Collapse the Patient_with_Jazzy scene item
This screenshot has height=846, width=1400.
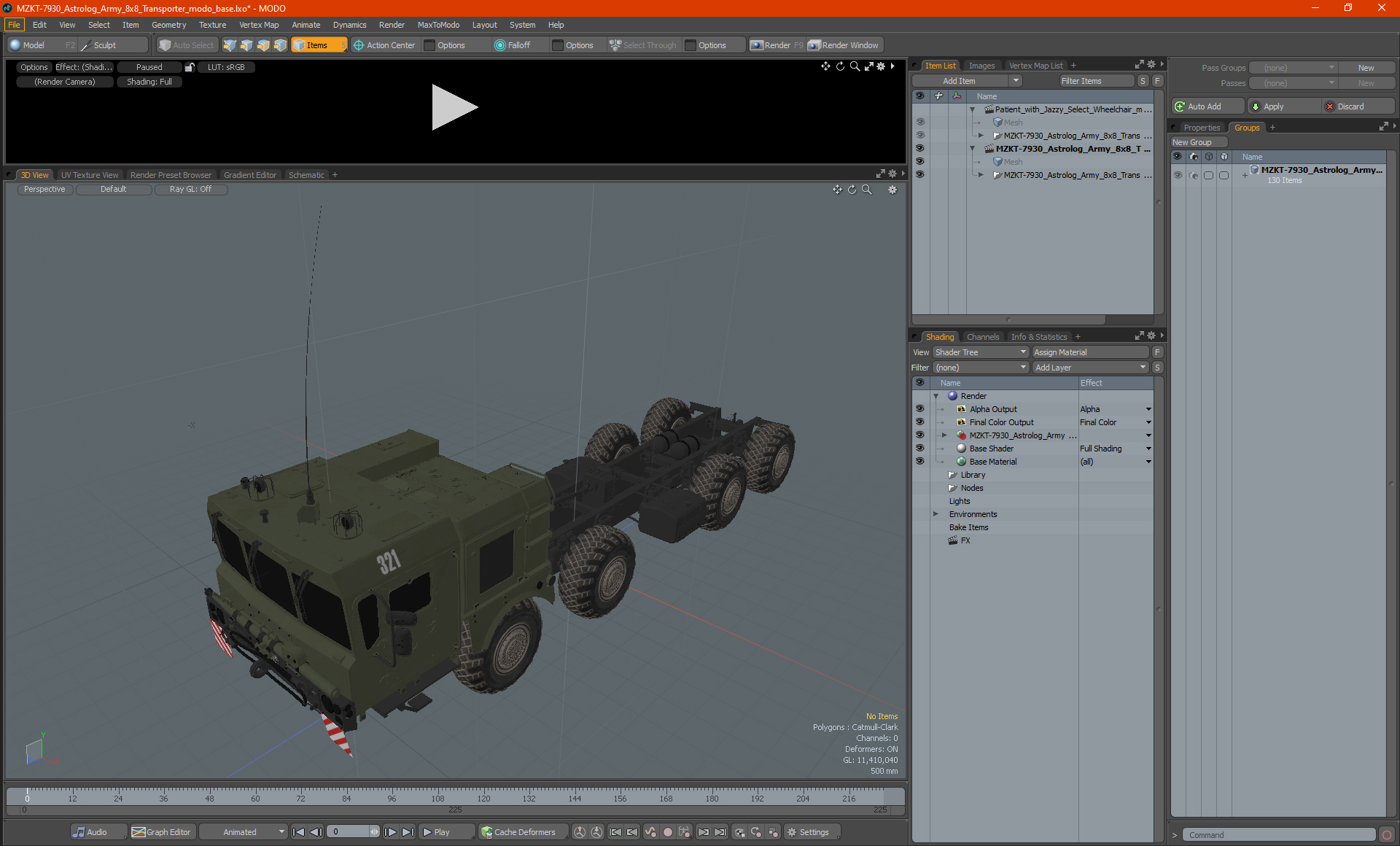(x=972, y=109)
